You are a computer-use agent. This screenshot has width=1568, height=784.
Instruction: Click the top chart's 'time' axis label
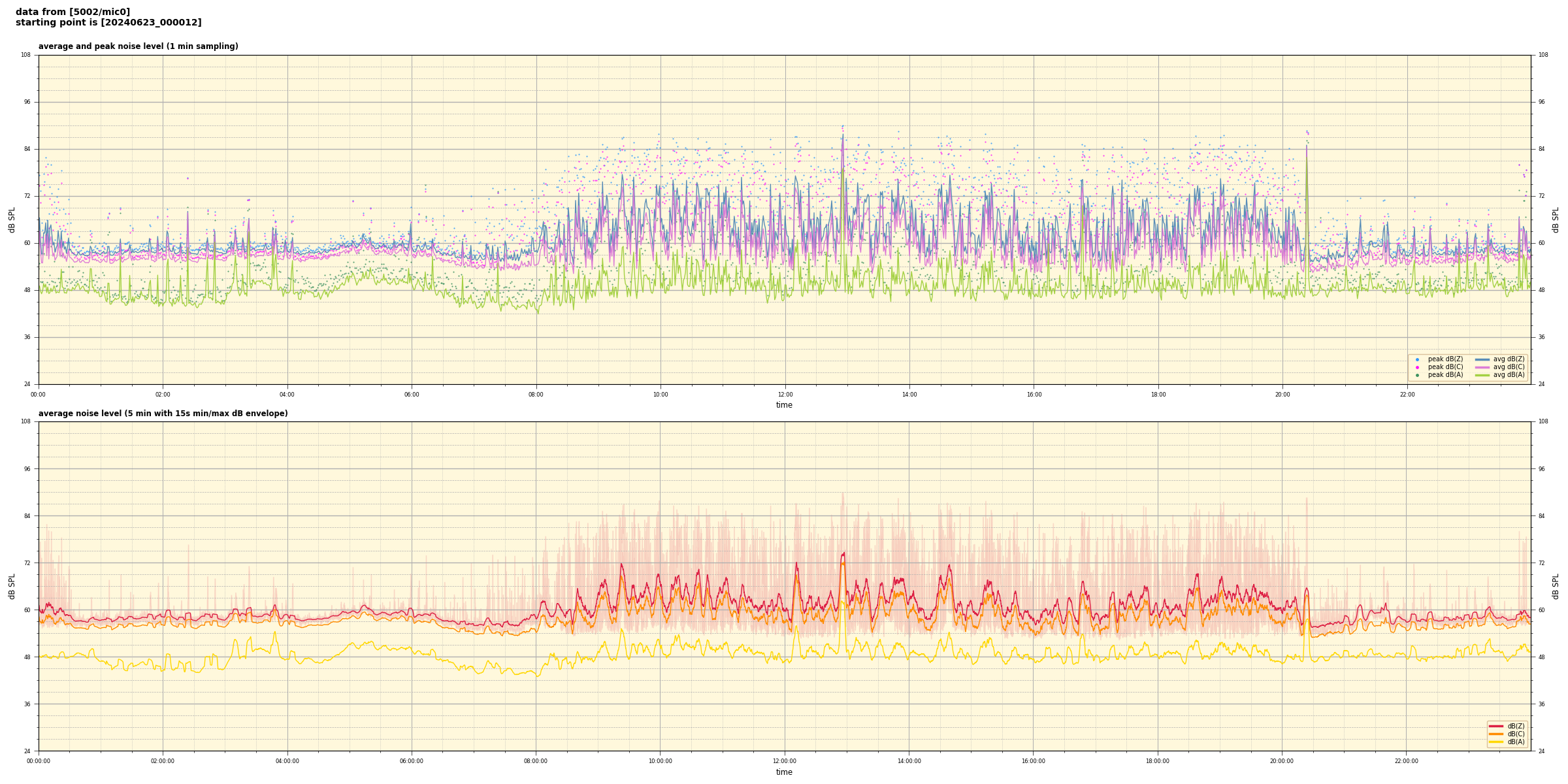[x=784, y=405]
